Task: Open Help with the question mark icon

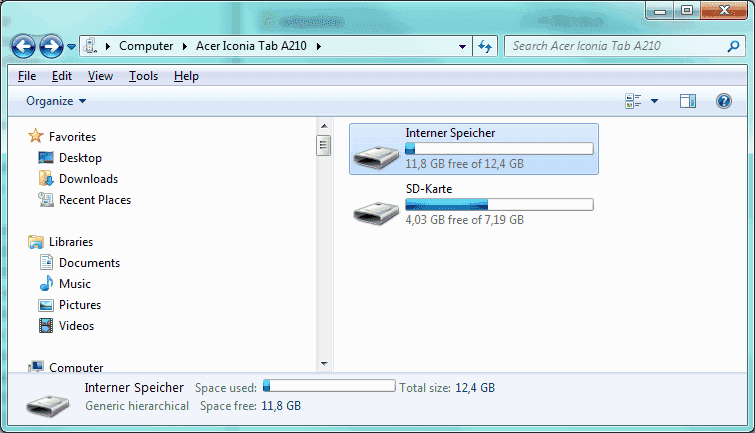Action: (724, 101)
